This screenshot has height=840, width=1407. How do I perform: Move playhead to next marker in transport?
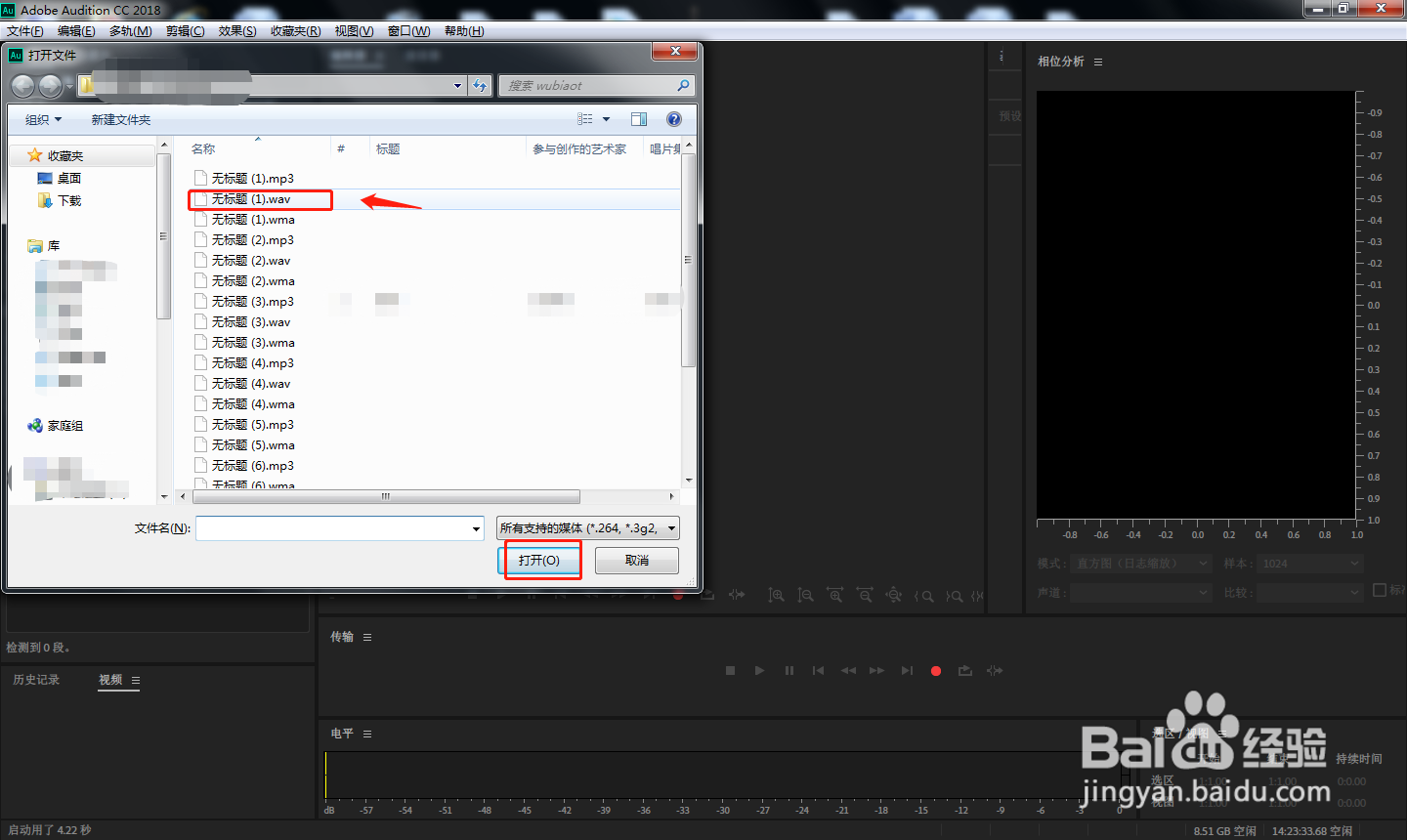[x=907, y=671]
